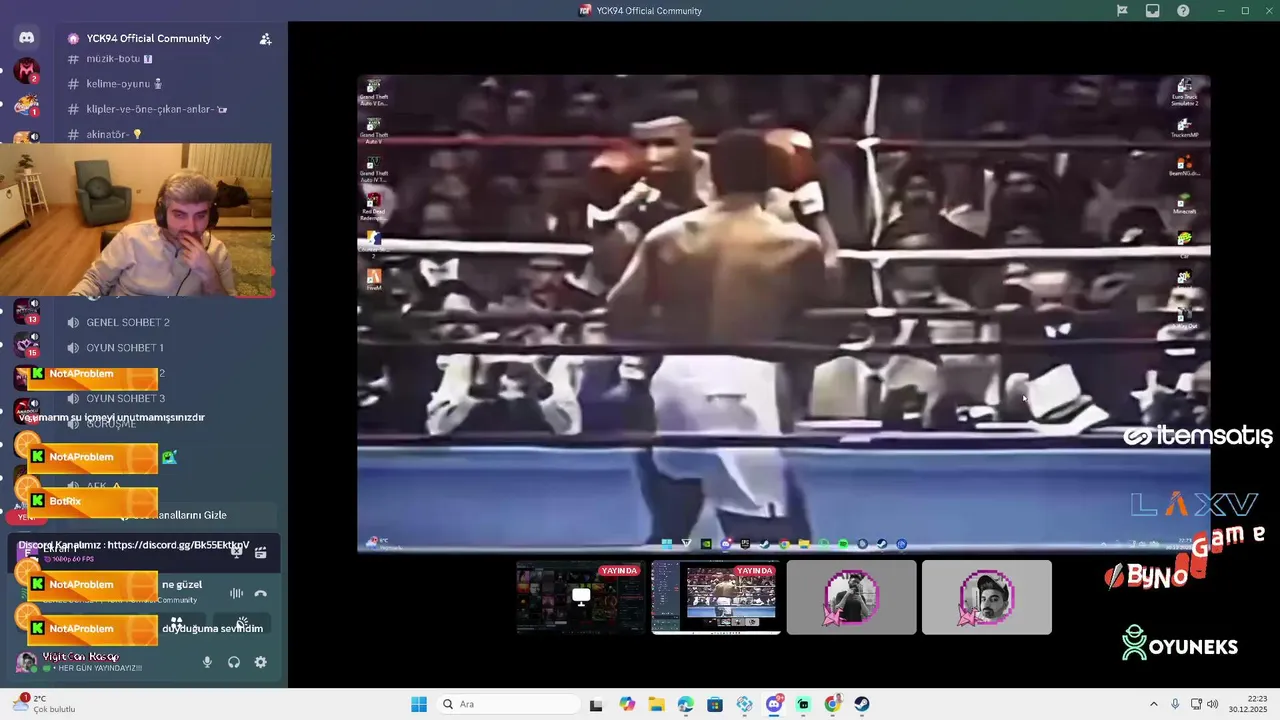
Task: Open Microsoft Store from the taskbar
Action: tap(715, 704)
